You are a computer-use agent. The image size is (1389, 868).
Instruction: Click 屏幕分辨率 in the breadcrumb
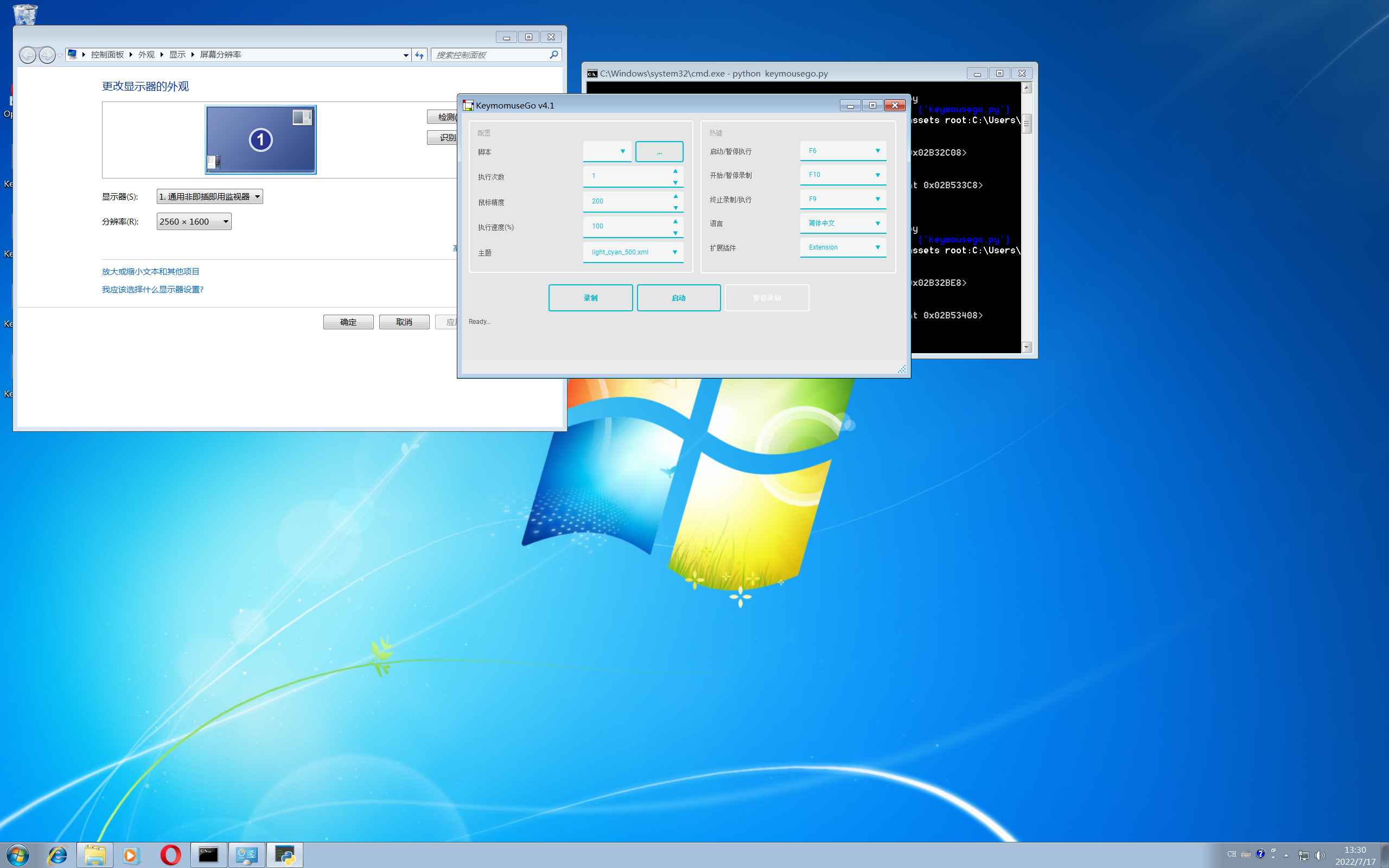click(x=220, y=55)
